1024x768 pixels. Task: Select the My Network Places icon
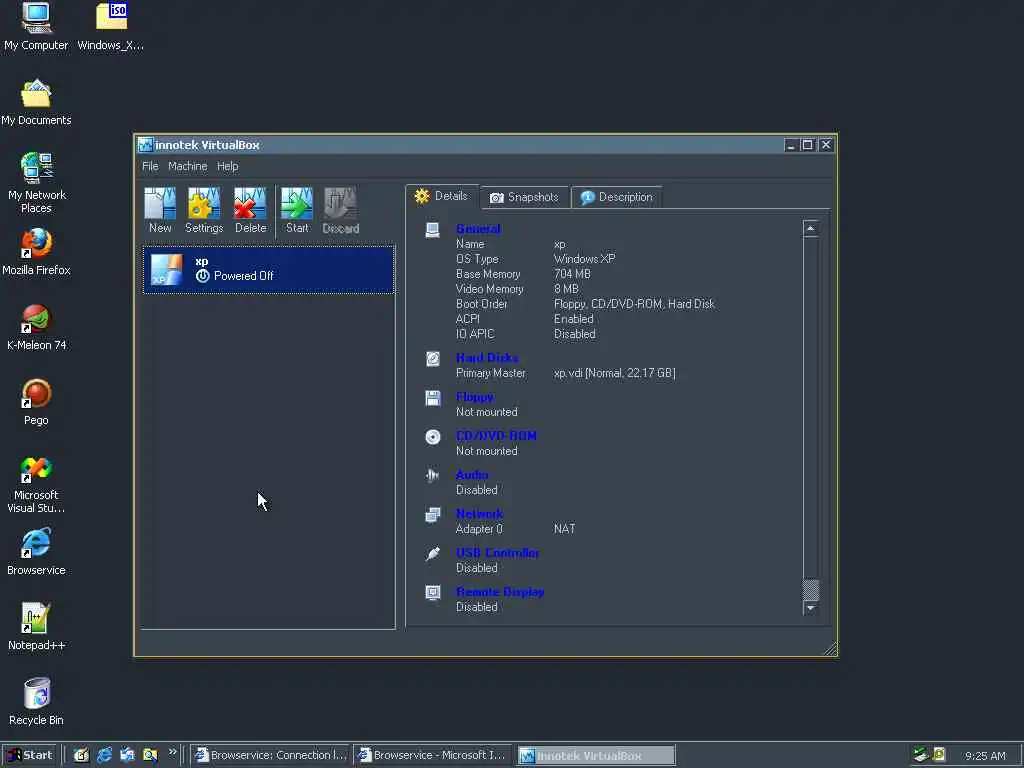click(37, 183)
